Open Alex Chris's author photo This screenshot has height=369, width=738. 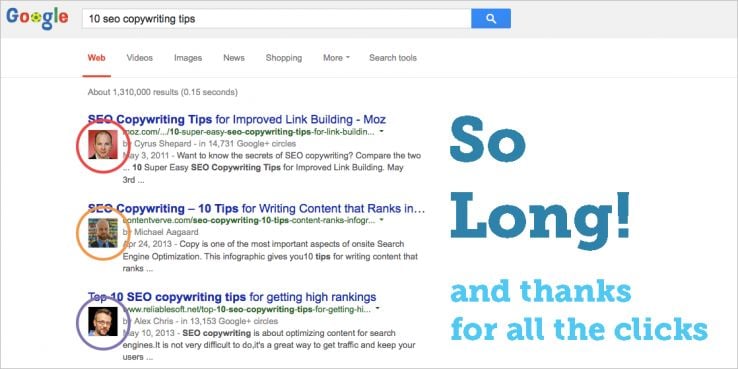[x=103, y=321]
